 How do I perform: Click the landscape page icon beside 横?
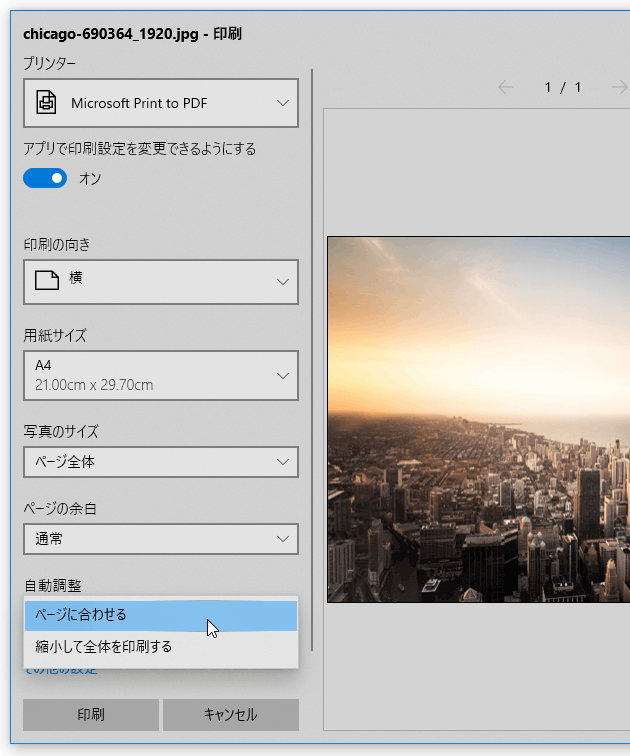[x=47, y=280]
